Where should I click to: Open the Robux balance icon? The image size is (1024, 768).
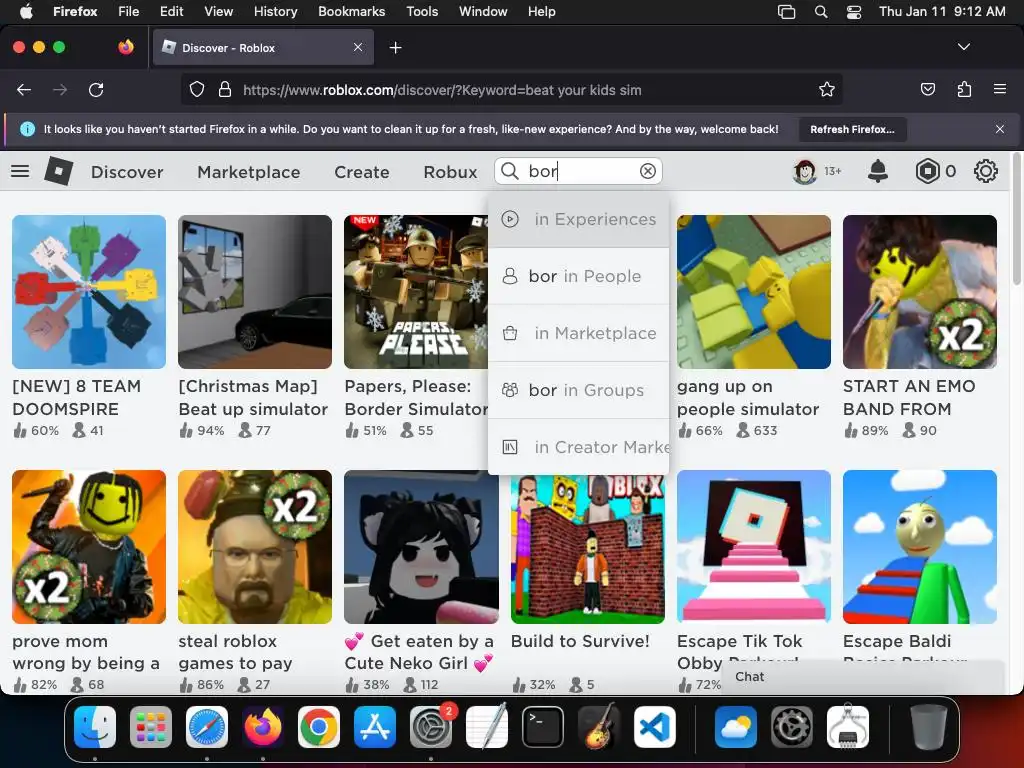coord(927,171)
